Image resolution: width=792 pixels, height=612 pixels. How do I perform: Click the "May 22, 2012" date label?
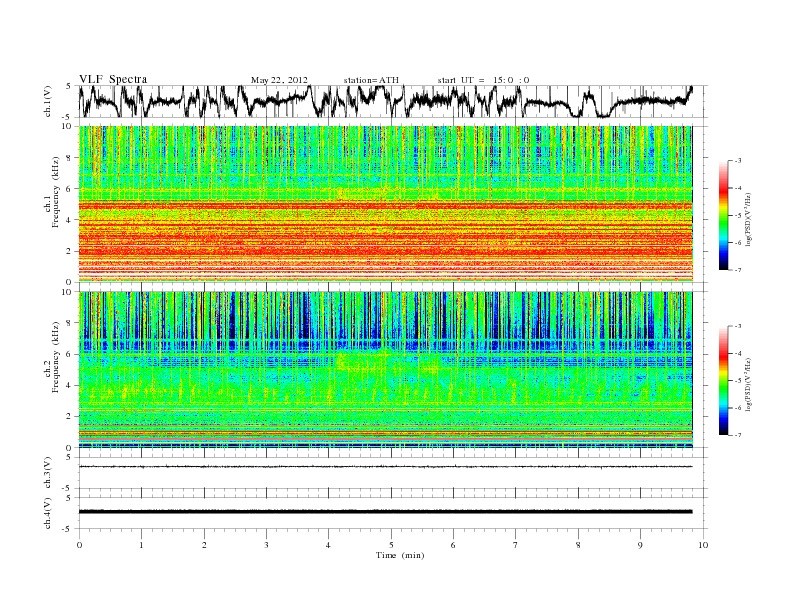[279, 80]
